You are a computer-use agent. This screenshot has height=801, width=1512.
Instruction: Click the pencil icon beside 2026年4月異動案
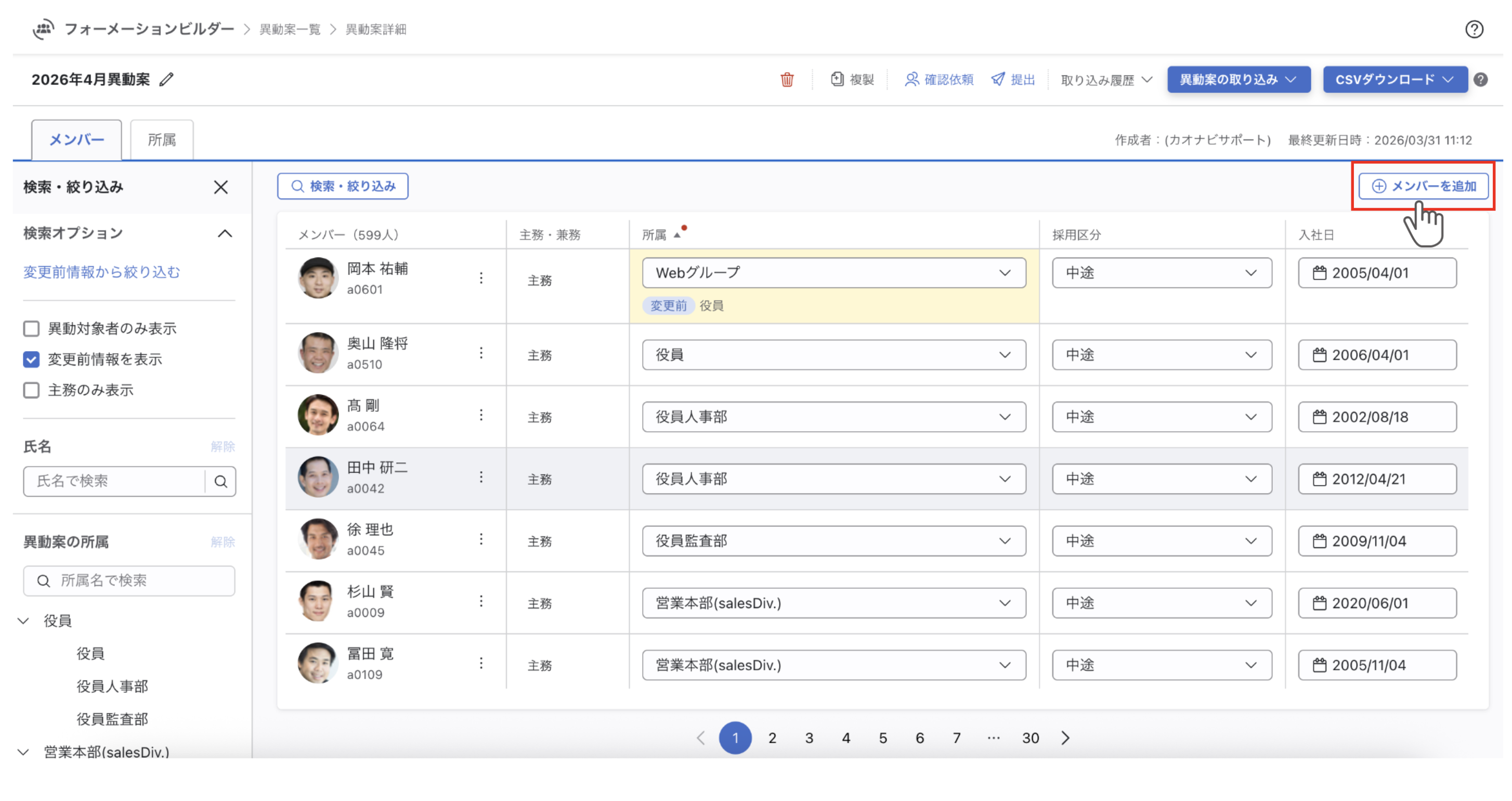point(167,79)
